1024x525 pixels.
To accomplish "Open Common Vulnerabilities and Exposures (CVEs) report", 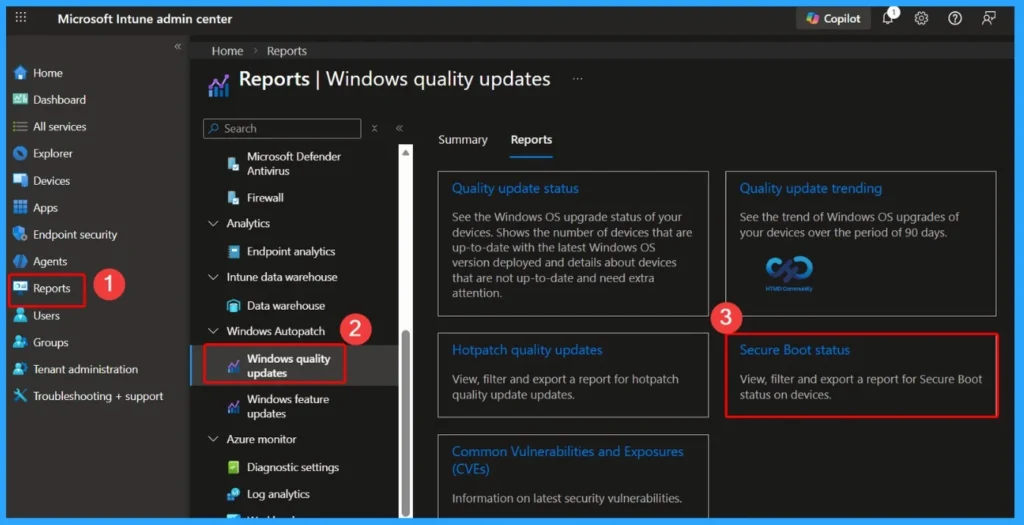I will click(568, 460).
